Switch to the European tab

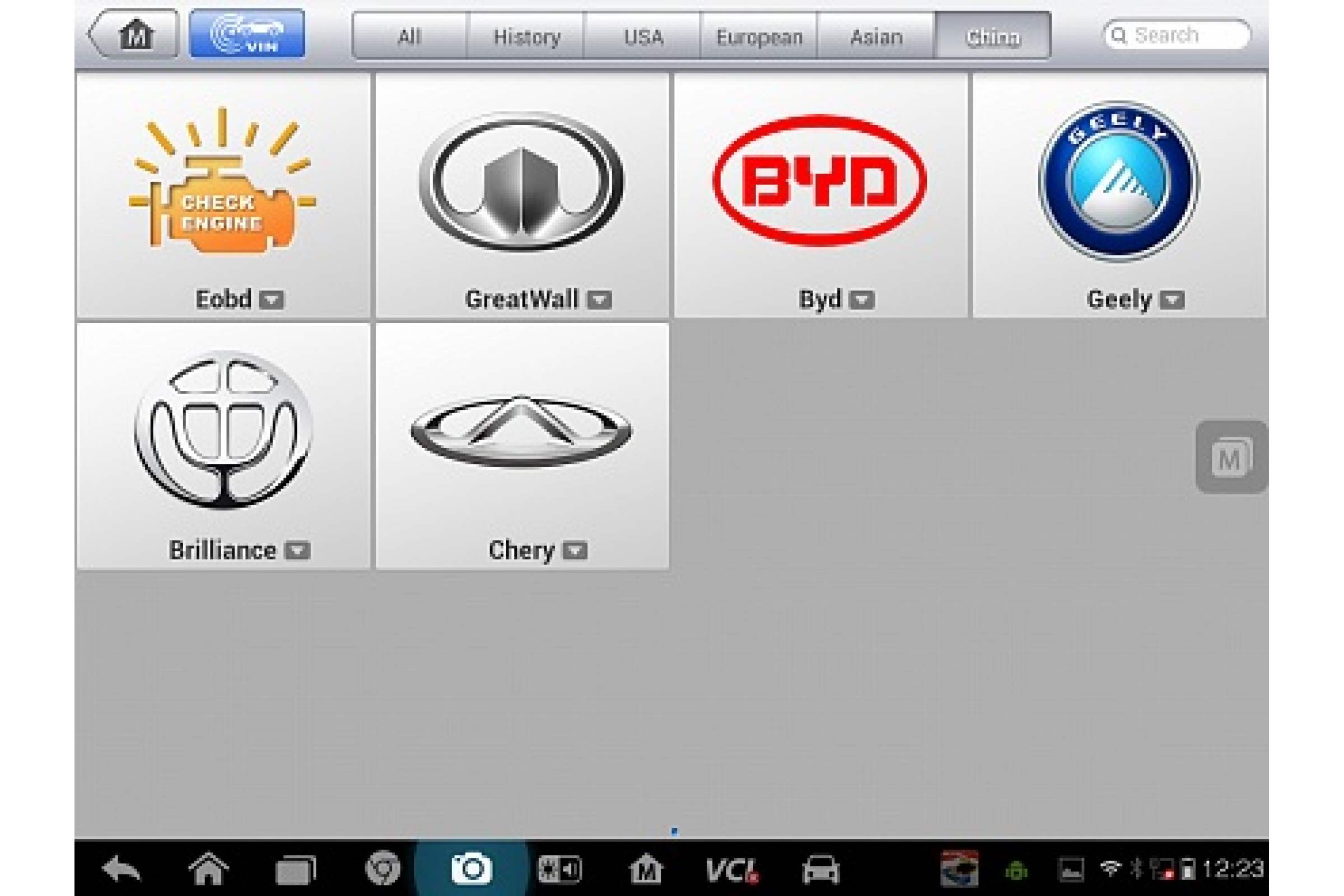759,36
